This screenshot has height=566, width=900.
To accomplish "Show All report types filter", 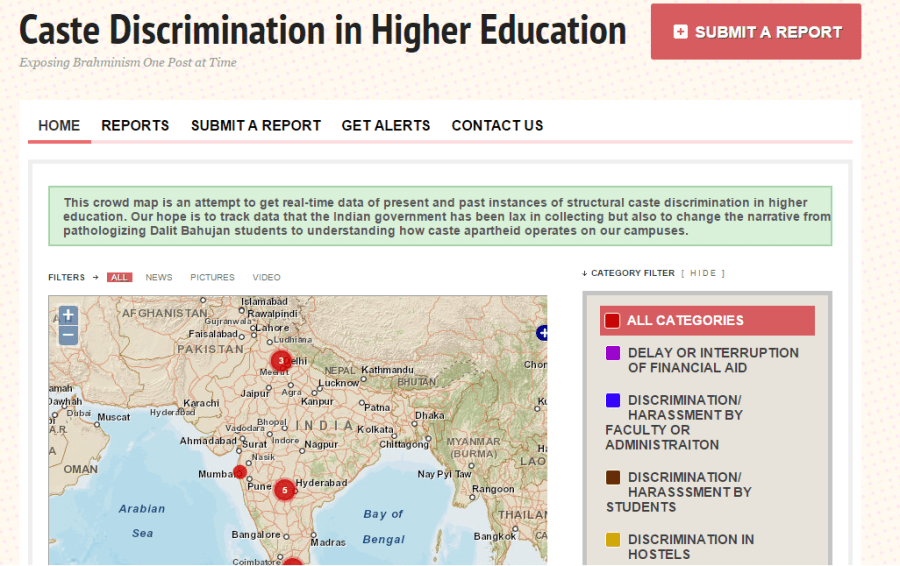I will 120,277.
